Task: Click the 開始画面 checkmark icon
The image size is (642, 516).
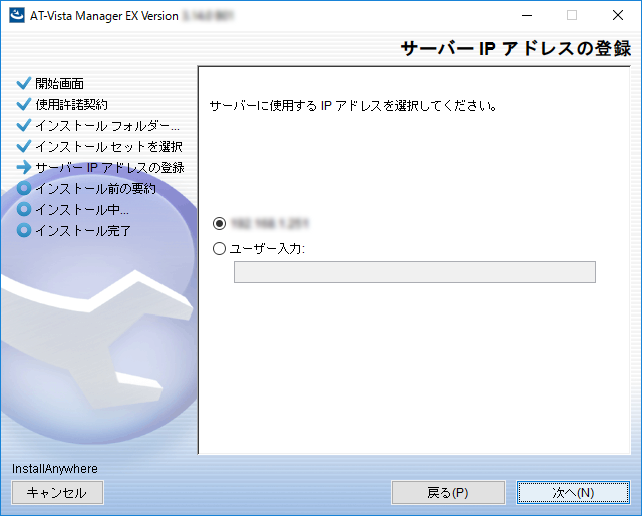Action: (24, 83)
